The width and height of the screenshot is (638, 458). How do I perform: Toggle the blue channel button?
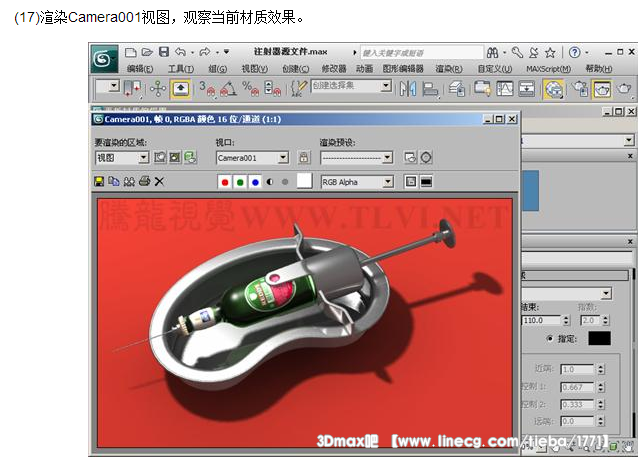(255, 182)
